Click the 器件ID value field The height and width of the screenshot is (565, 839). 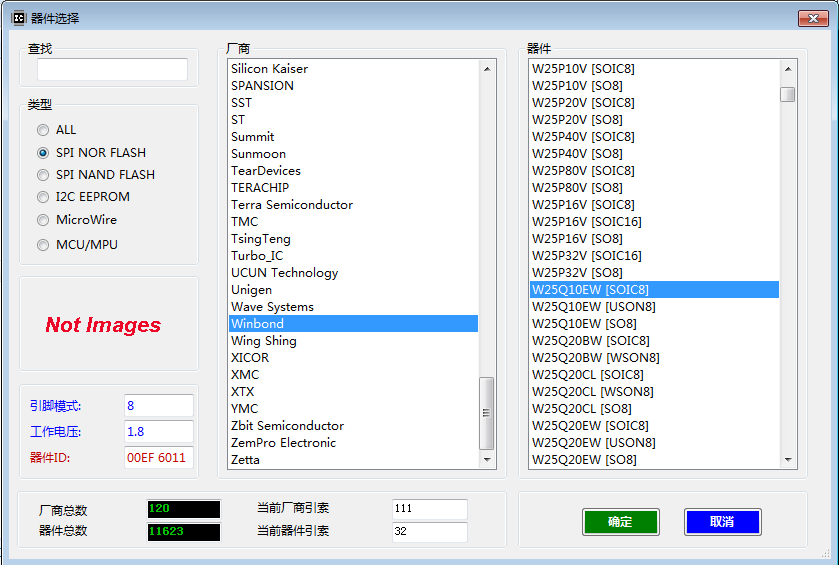pyautogui.click(x=159, y=457)
